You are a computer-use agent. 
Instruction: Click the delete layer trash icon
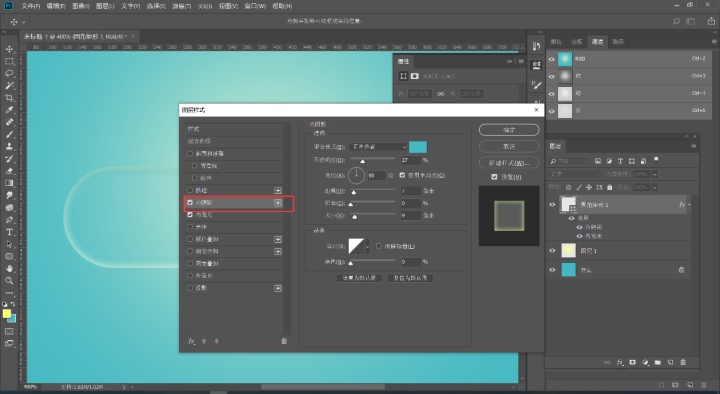(x=683, y=362)
